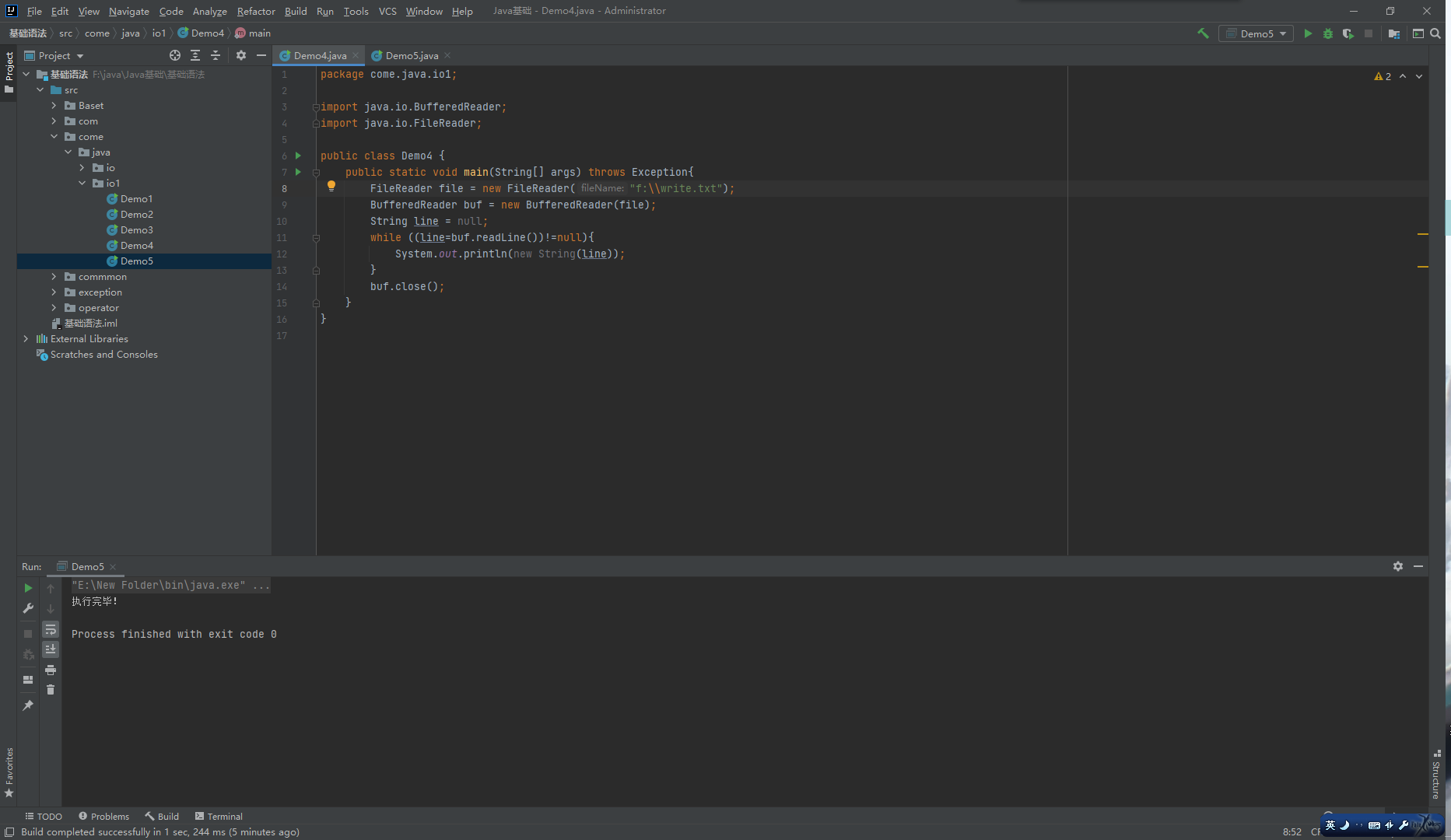Viewport: 1451px width, 840px height.
Task: Click the Search Everywhere magnifier icon
Action: pos(1435,33)
